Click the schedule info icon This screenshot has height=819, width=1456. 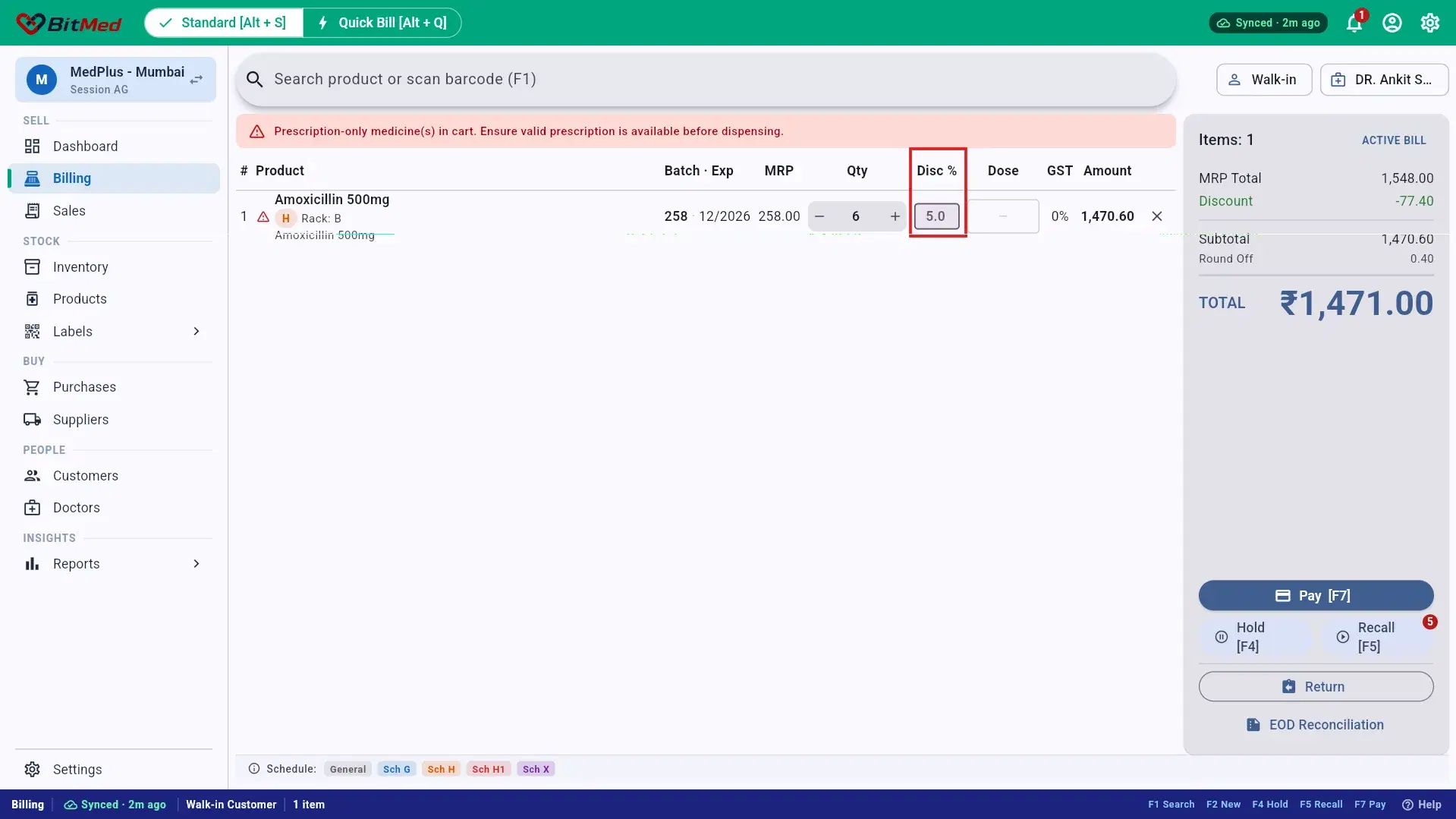254,769
